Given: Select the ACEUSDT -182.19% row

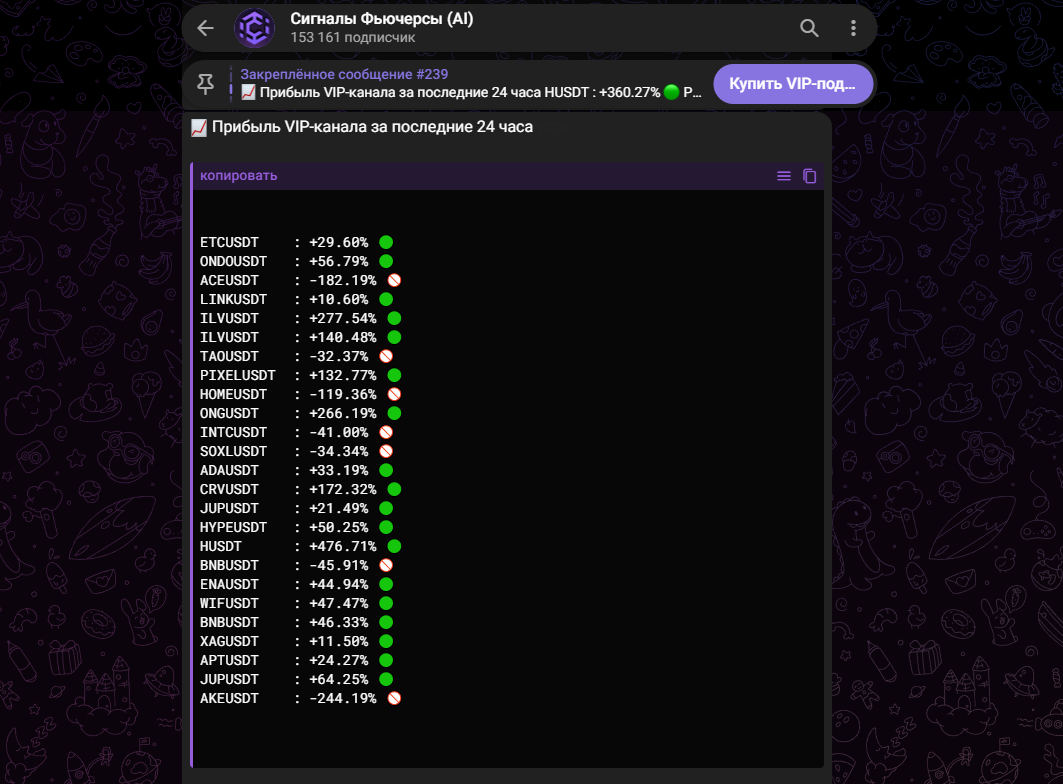Looking at the screenshot, I should coord(300,280).
